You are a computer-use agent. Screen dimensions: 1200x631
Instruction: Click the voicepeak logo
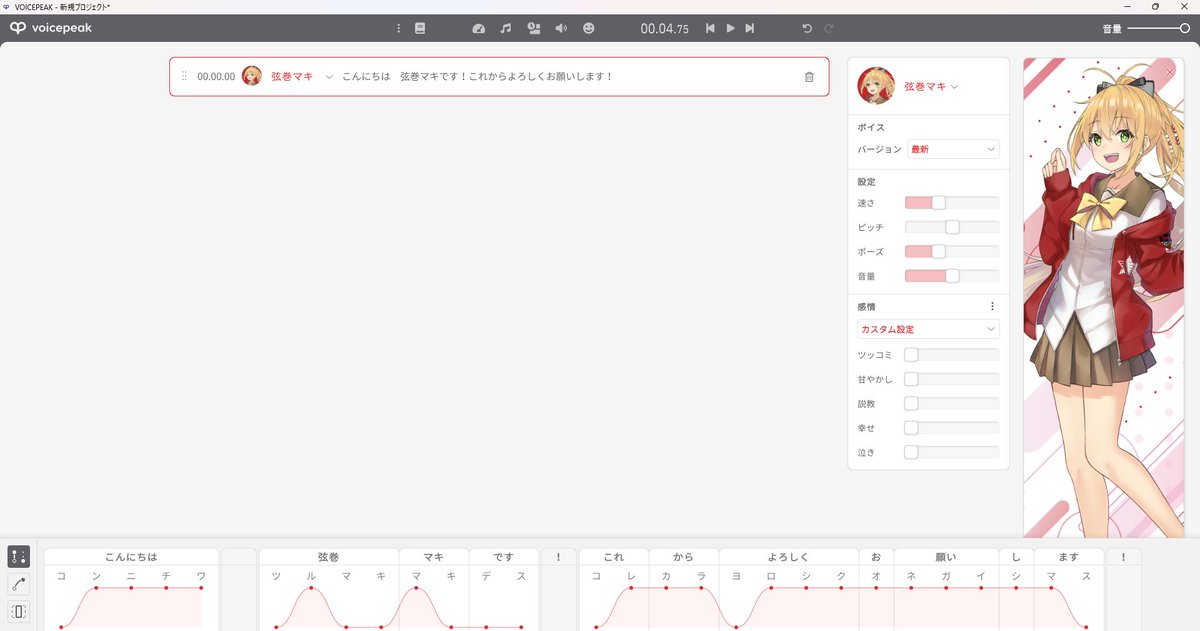[x=51, y=28]
